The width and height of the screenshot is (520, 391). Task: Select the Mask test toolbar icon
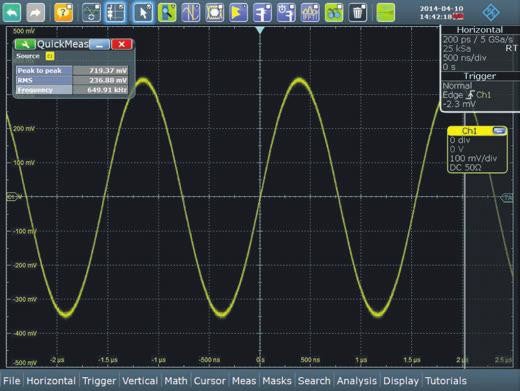point(215,13)
